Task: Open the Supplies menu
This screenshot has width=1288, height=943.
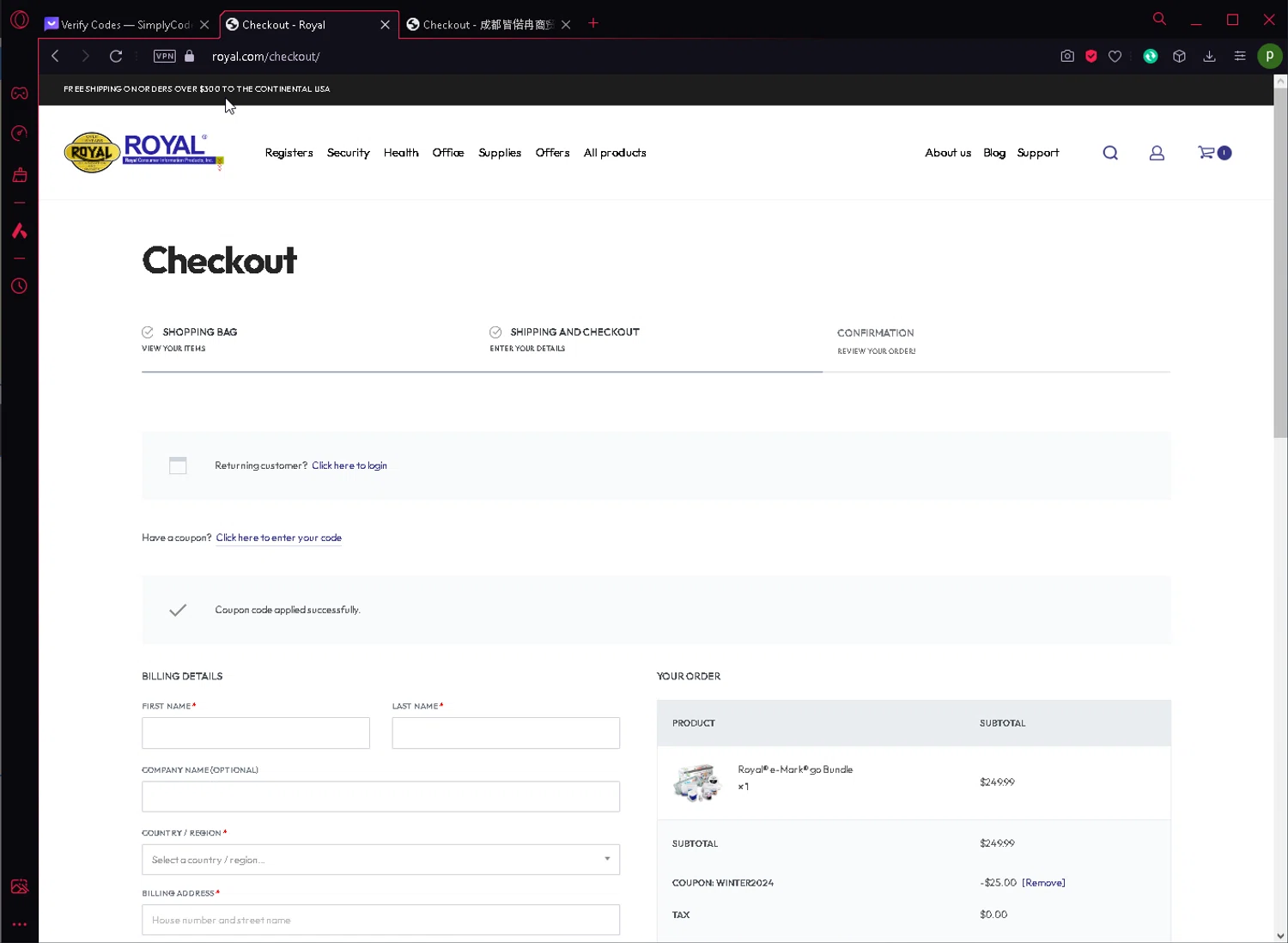Action: pos(500,153)
